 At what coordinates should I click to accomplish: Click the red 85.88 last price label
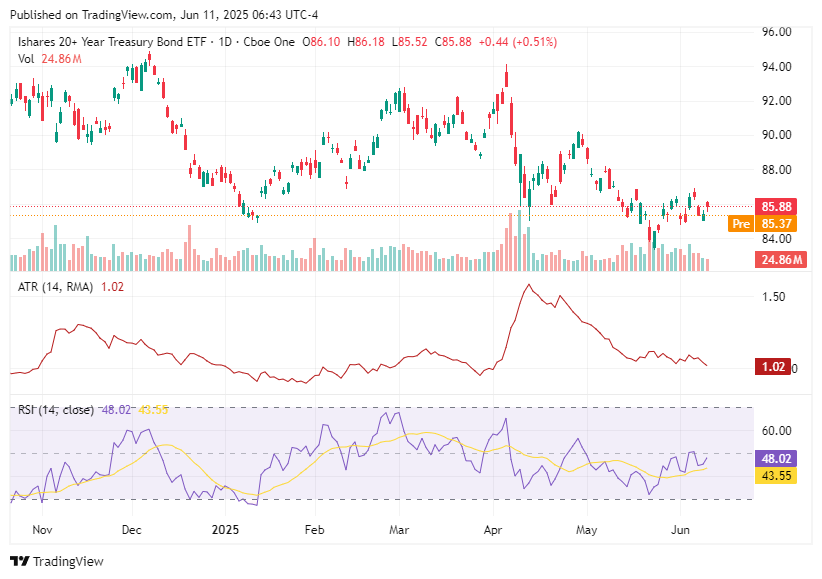[776, 206]
